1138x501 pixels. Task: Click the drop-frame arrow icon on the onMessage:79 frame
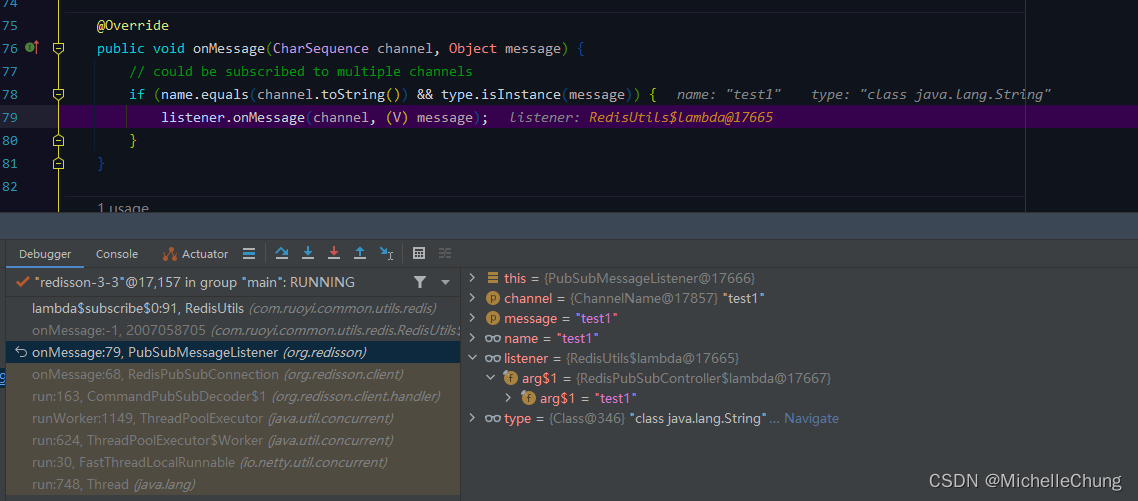pos(20,353)
